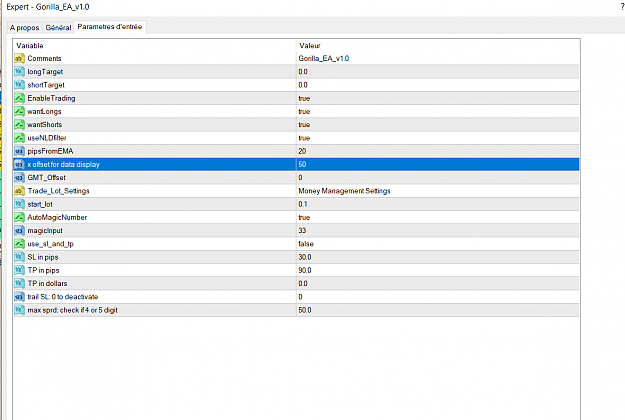Select the AutoMagicNumber variable name

point(57,217)
